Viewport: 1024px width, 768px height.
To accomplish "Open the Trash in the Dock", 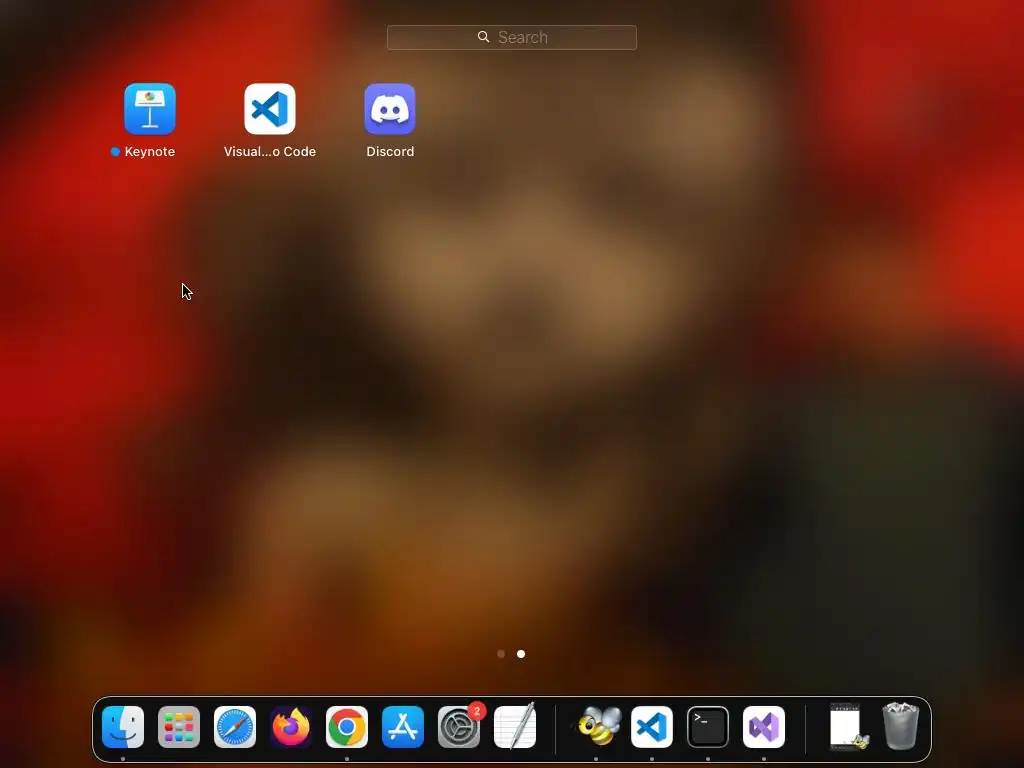I will (901, 726).
